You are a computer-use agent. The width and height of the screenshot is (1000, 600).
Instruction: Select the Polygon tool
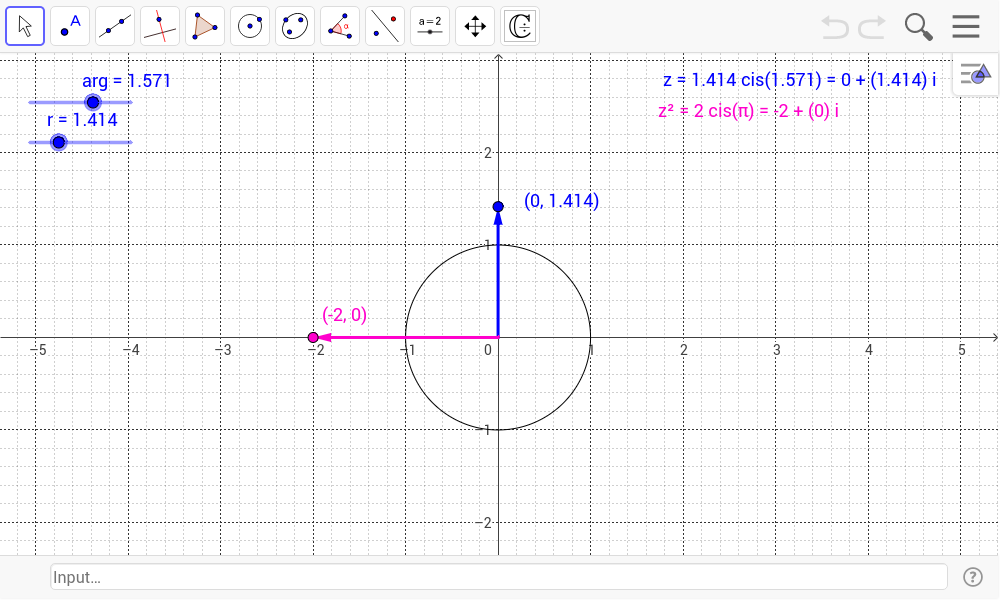pos(204,26)
